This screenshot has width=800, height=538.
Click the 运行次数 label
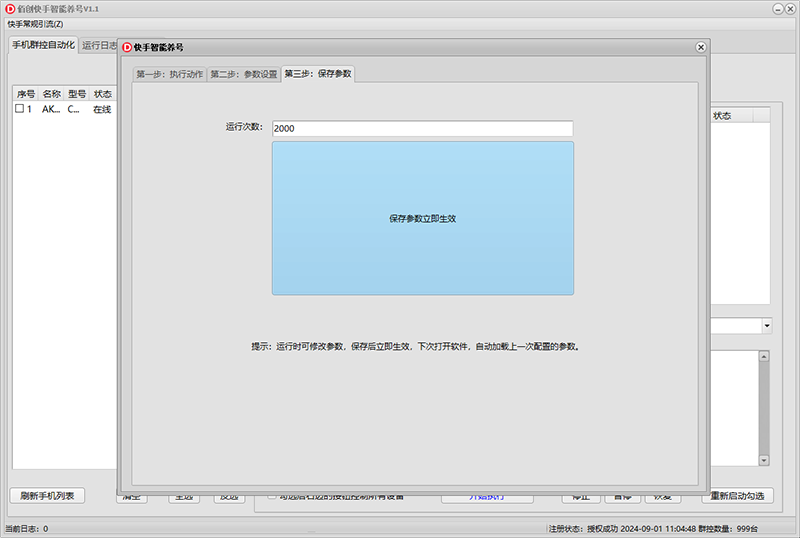244,127
